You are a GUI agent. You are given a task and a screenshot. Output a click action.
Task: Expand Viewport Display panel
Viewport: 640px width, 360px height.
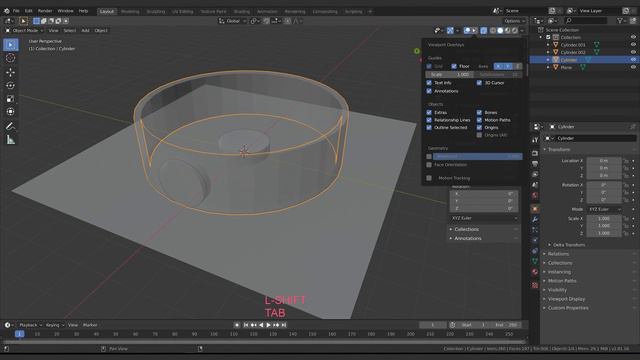(x=566, y=299)
